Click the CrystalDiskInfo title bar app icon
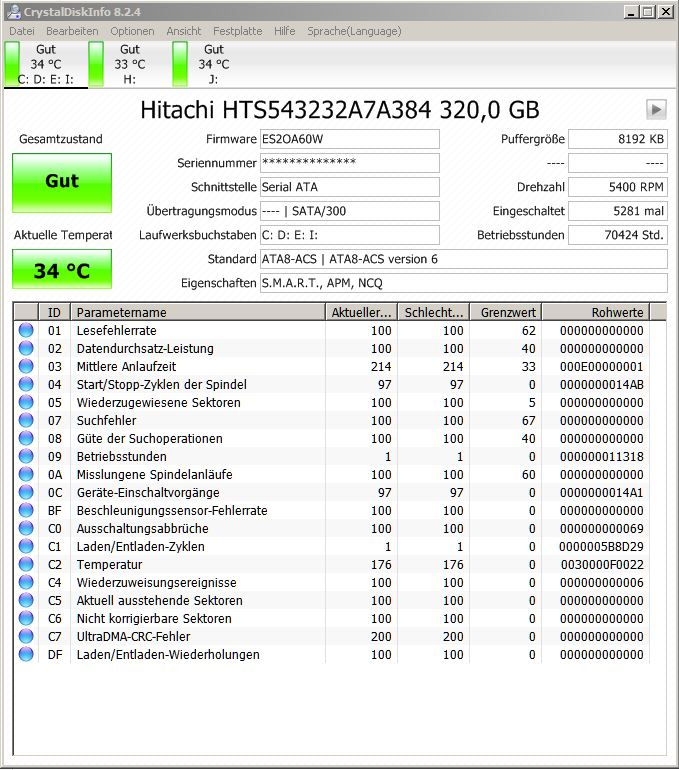The image size is (679, 770). pyautogui.click(x=14, y=11)
